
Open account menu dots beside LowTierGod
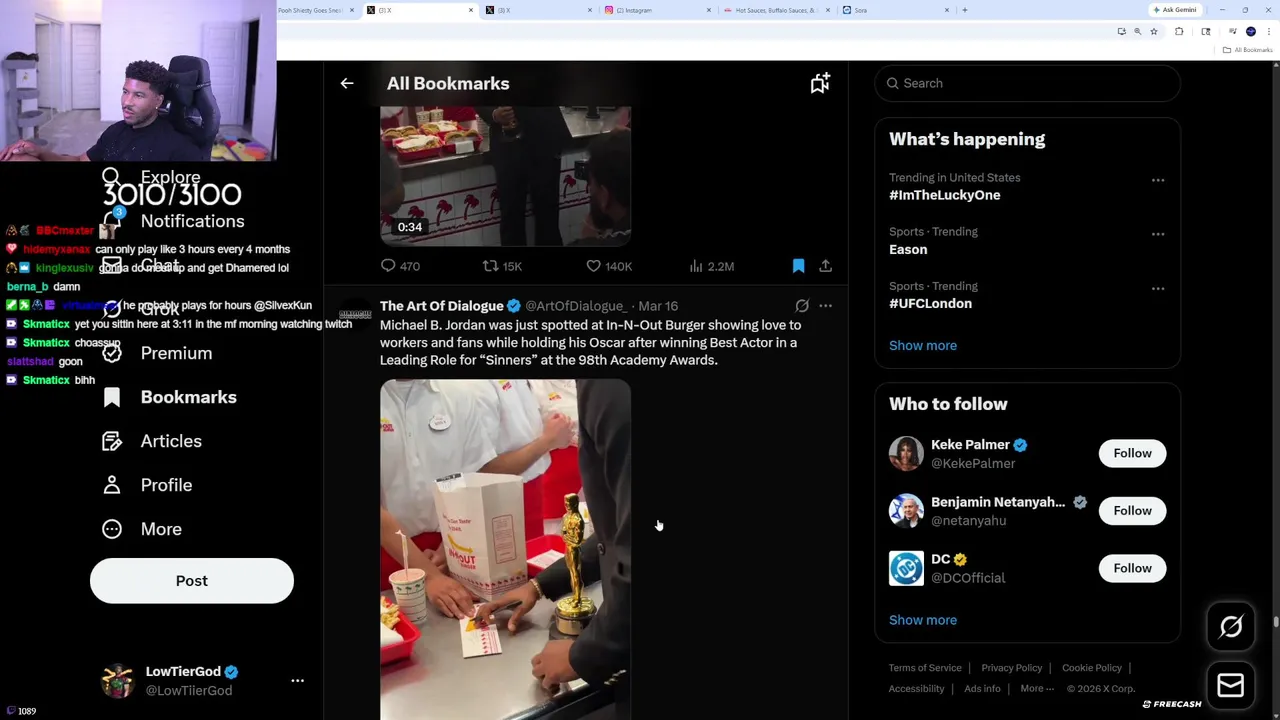297,681
